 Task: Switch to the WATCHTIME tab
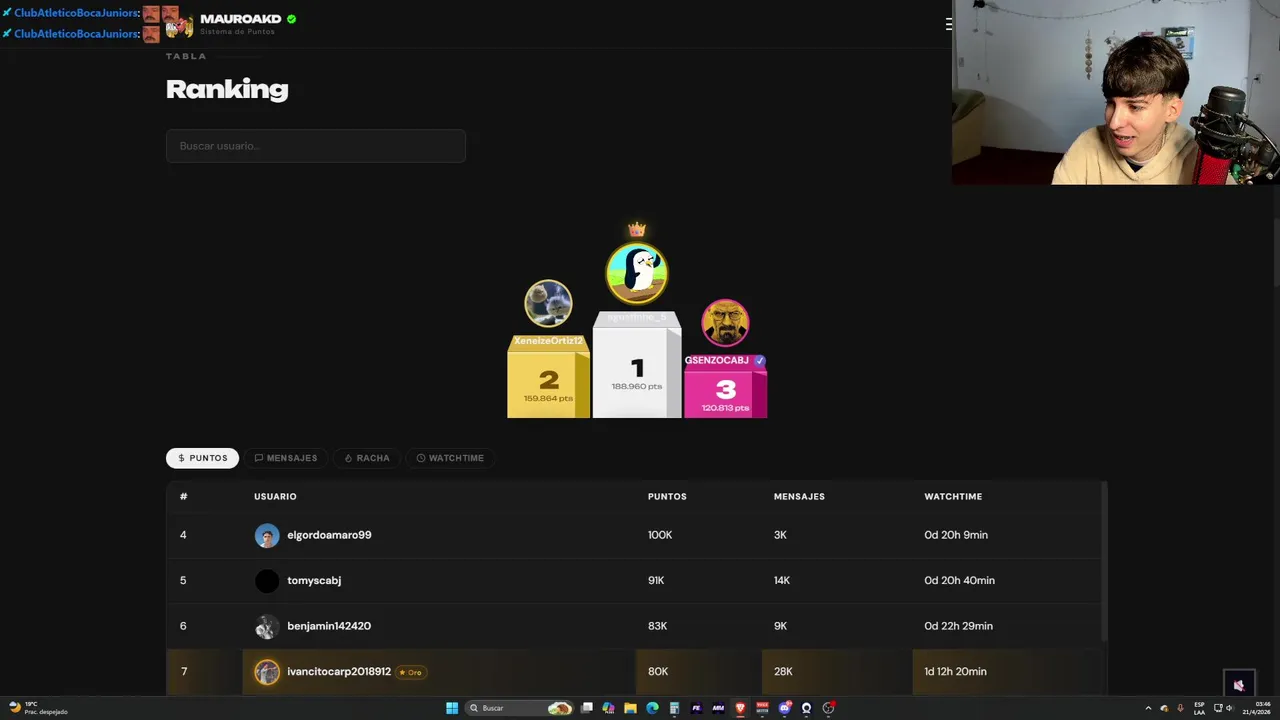(x=450, y=458)
